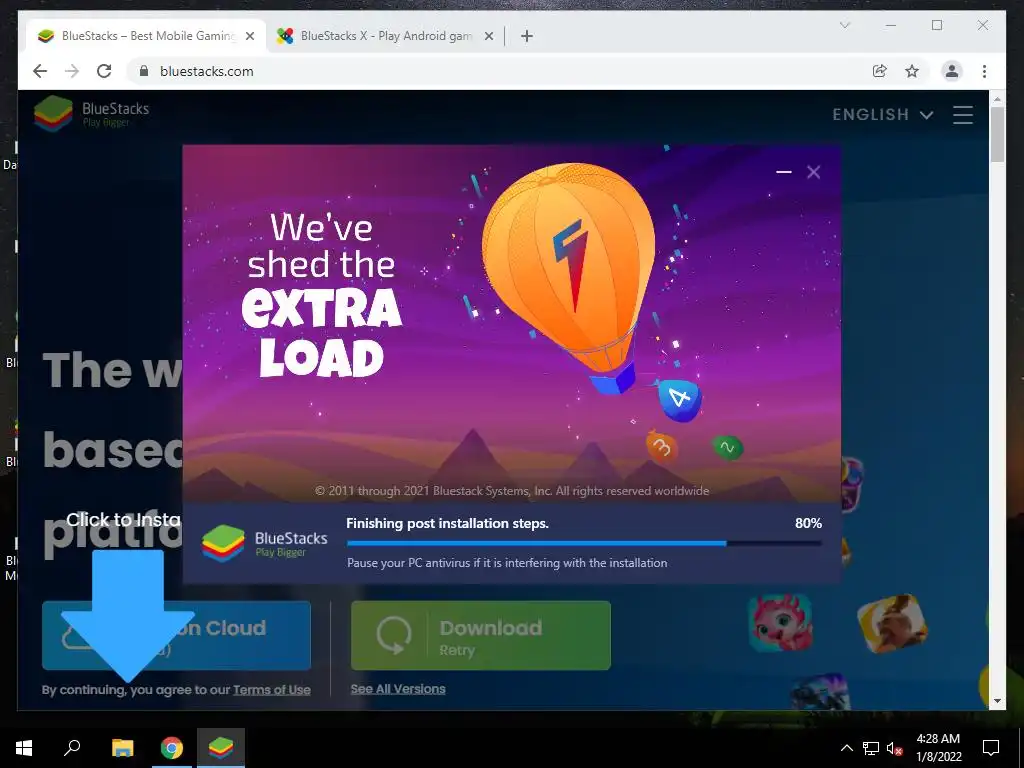Open Chrome from the taskbar

point(172,748)
